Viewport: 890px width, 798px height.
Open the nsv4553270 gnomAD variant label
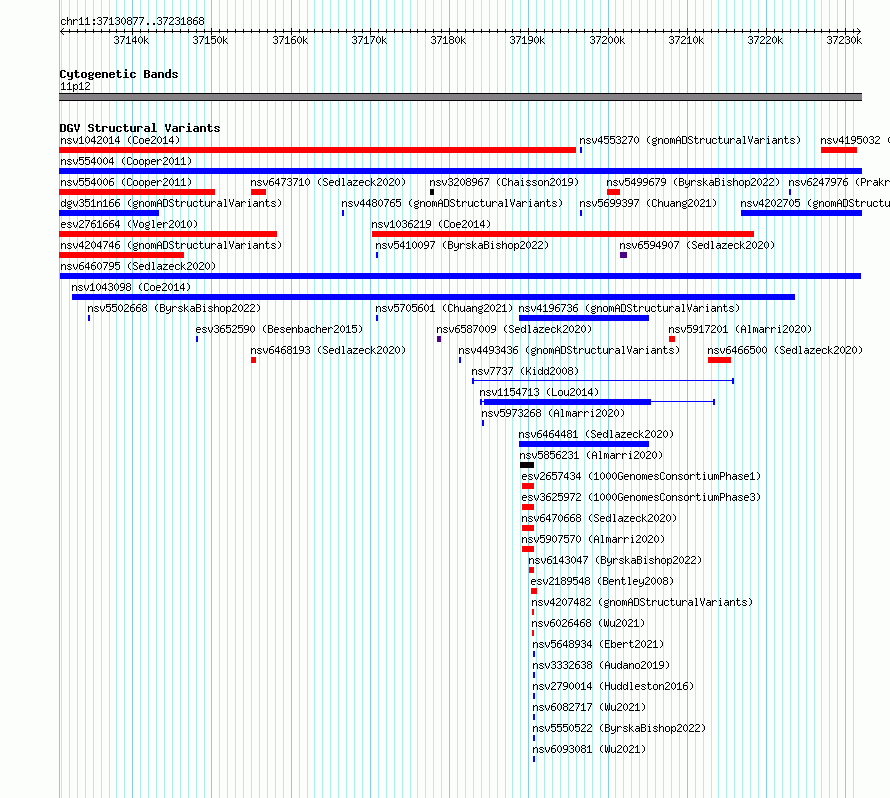pyautogui.click(x=690, y=140)
